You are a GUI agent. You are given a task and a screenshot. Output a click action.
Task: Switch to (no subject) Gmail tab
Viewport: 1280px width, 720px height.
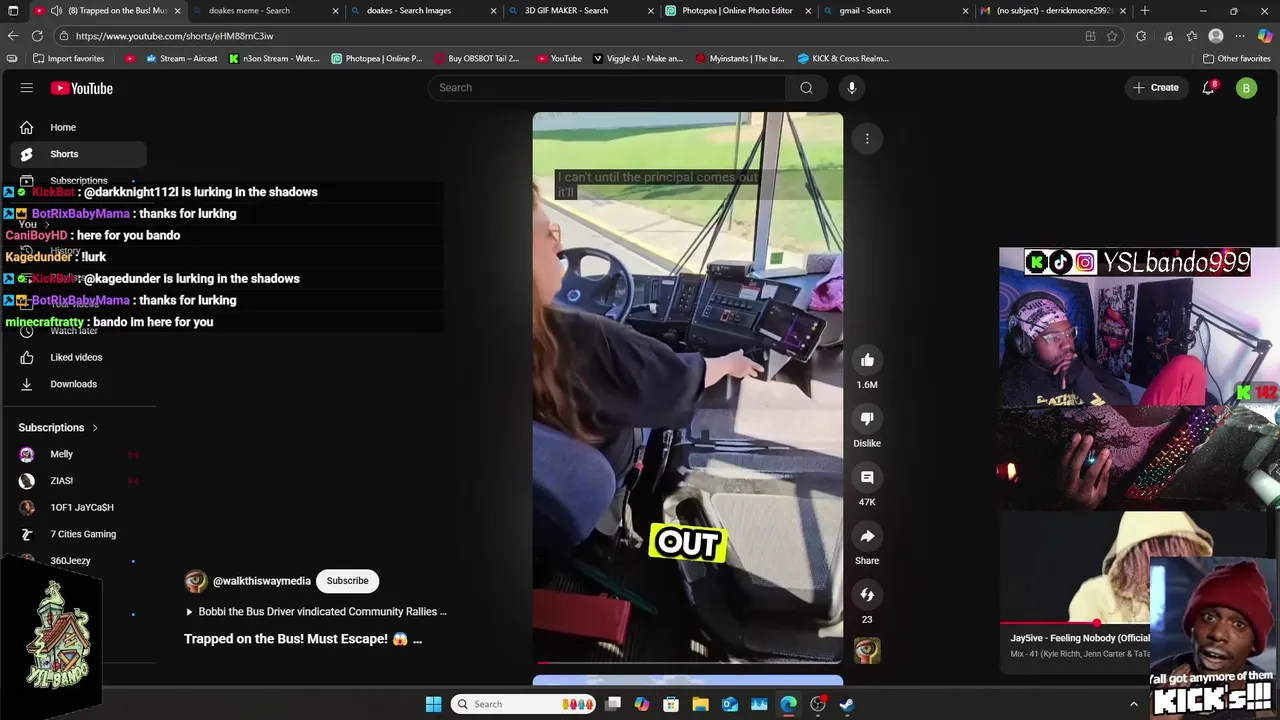pos(1054,11)
